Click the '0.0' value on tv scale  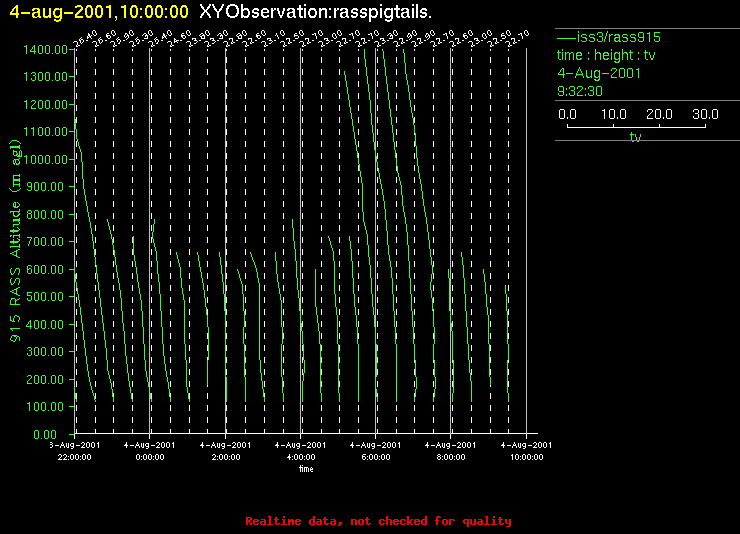coord(567,114)
